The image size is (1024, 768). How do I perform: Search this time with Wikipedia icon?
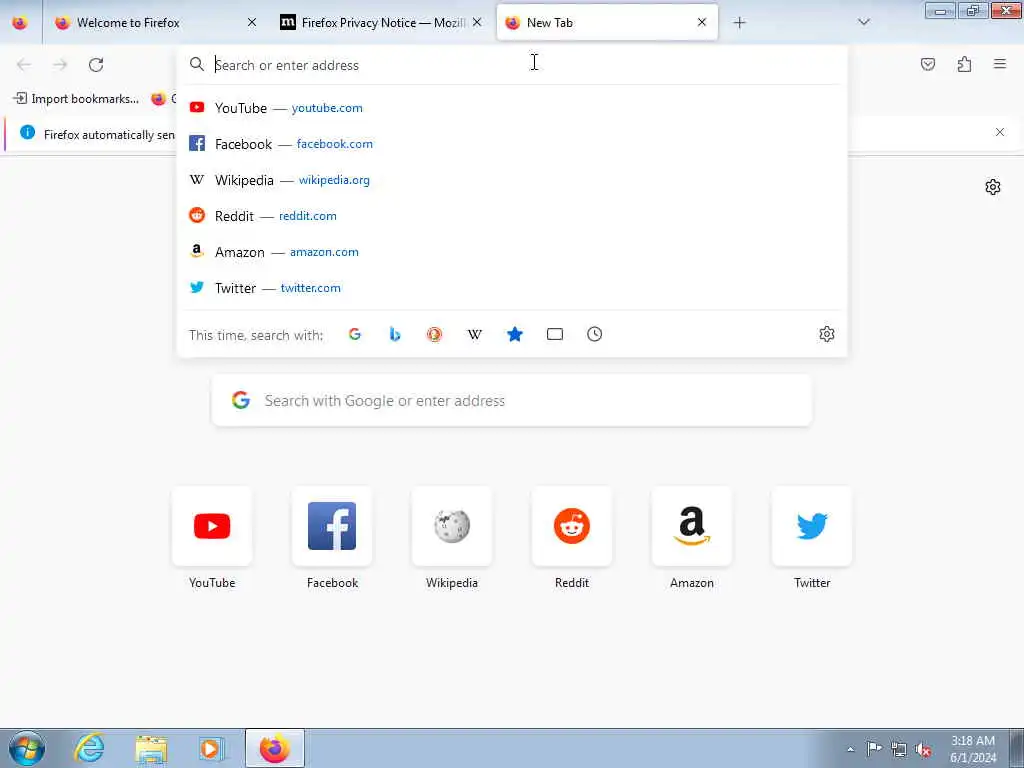475,334
